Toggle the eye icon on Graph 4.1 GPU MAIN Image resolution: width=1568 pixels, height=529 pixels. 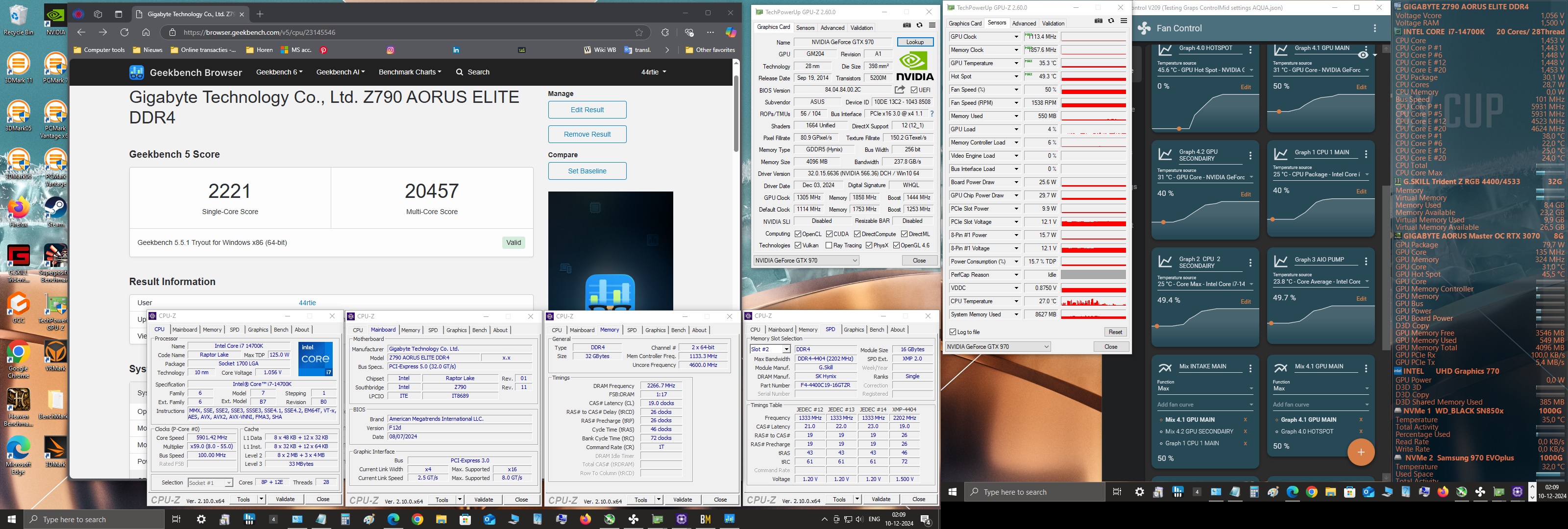click(1363, 55)
